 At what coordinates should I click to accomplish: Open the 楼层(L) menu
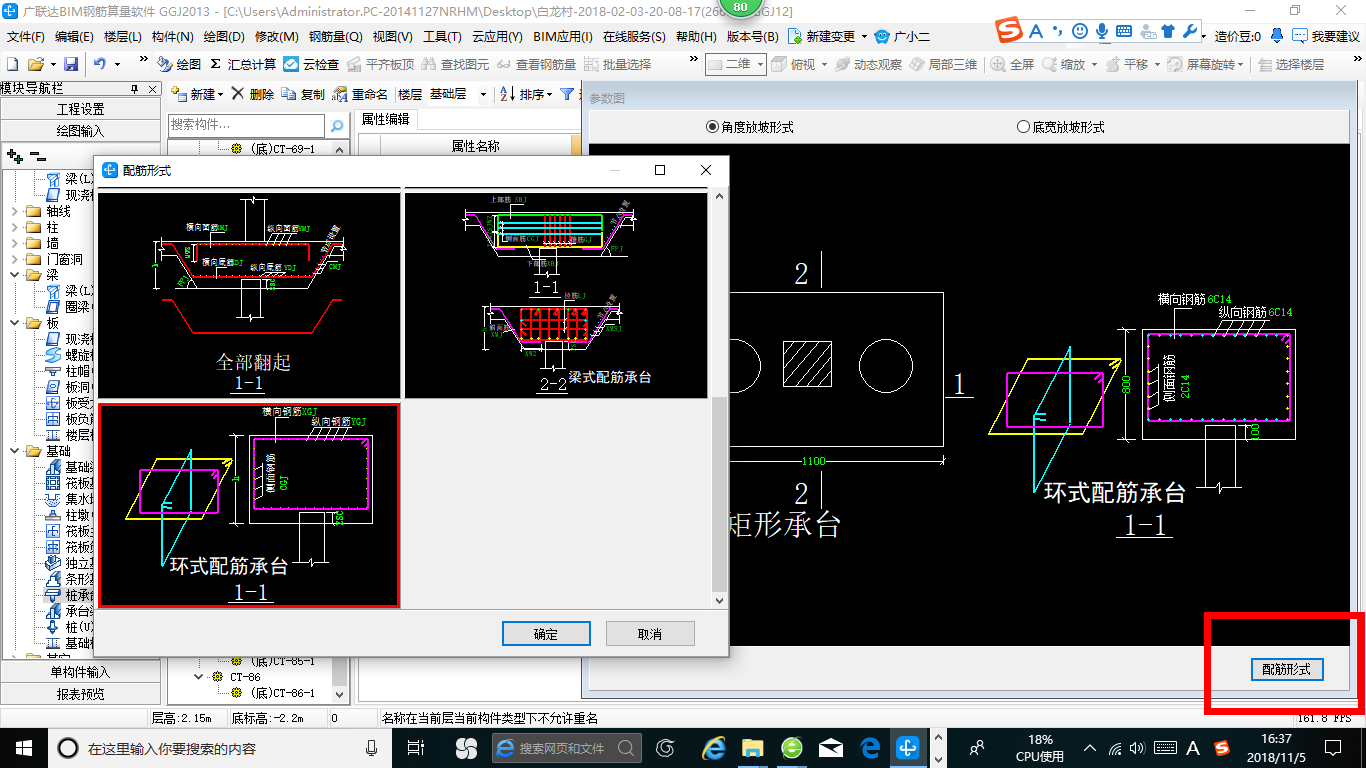(x=123, y=36)
